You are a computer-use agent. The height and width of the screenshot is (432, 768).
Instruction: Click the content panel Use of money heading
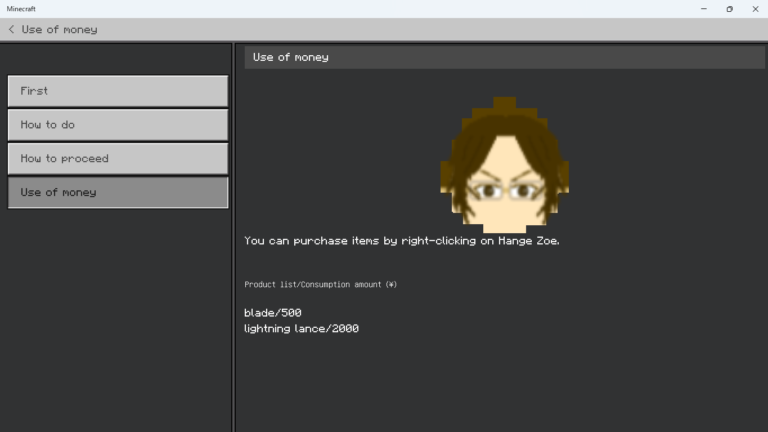tap(291, 57)
